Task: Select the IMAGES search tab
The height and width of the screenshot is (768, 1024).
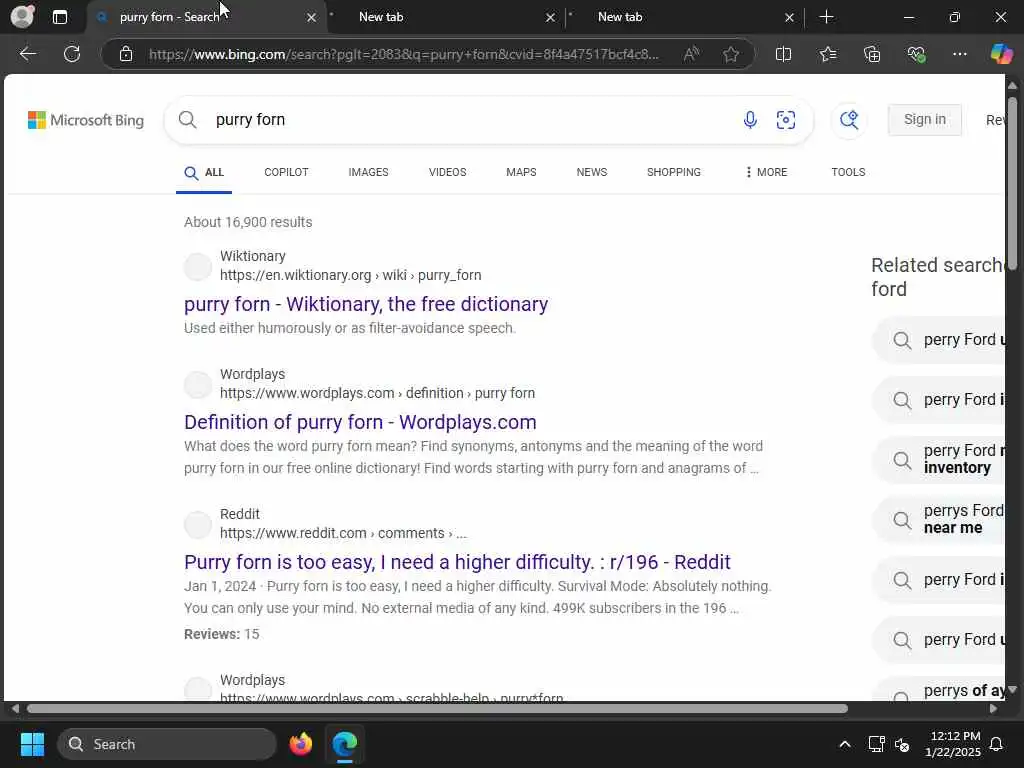Action: click(368, 172)
